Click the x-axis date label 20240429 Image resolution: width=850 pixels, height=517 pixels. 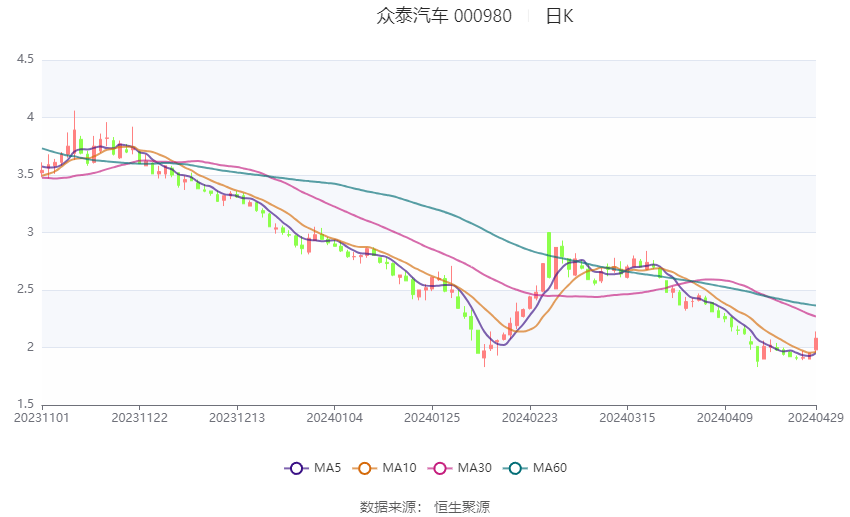click(816, 418)
